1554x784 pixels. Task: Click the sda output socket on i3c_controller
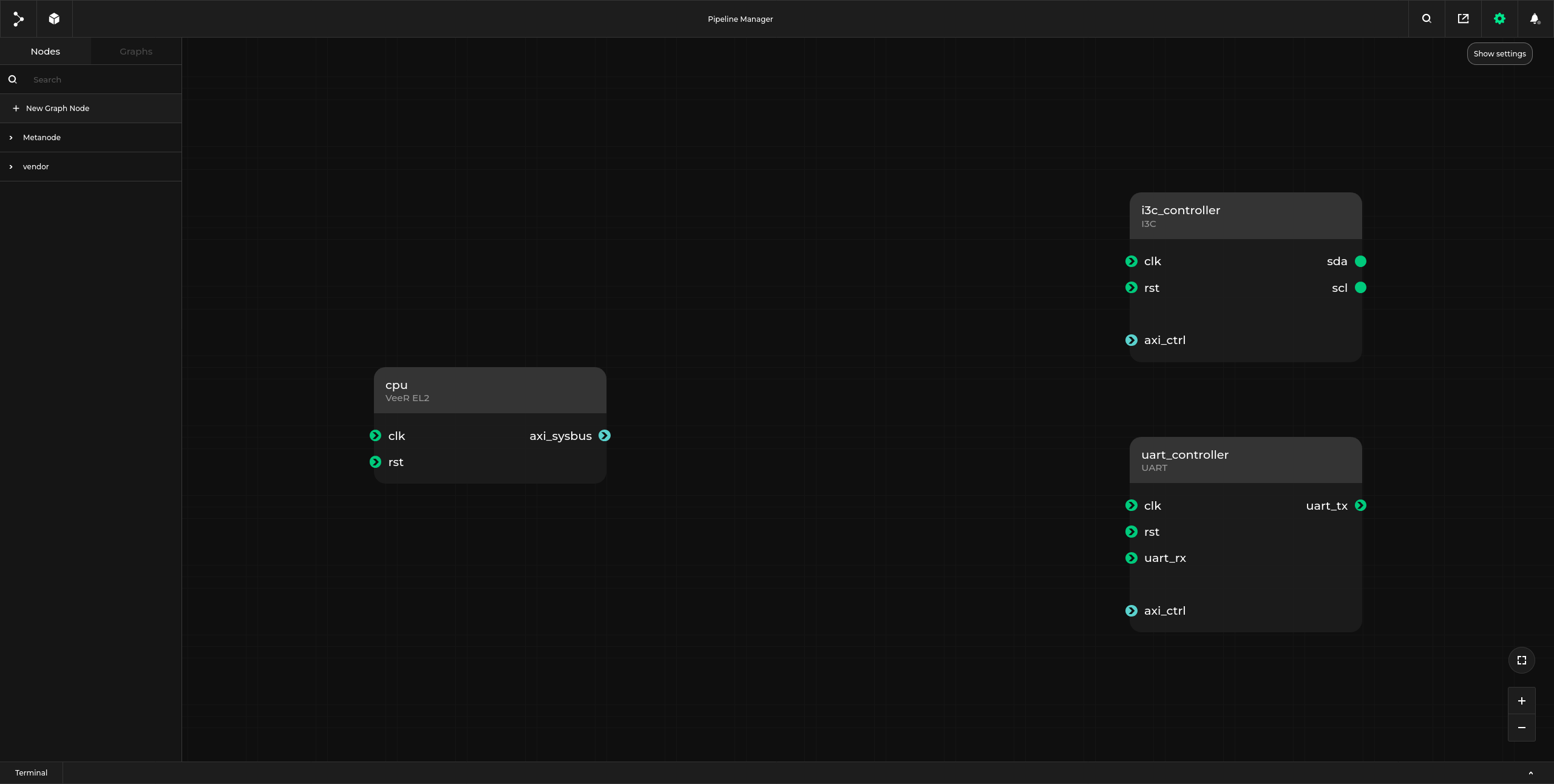[1362, 261]
